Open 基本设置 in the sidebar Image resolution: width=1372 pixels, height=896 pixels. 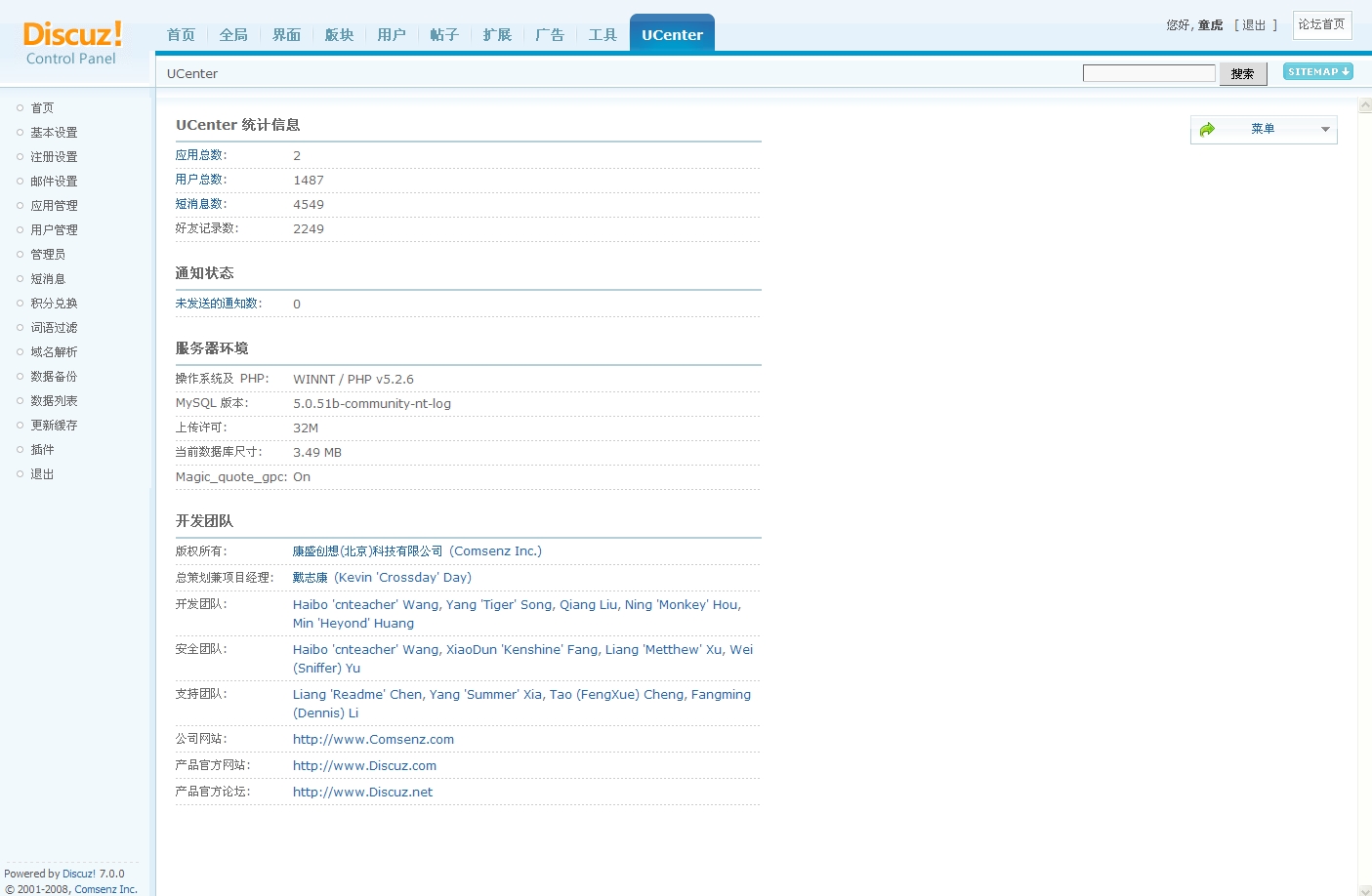(54, 133)
